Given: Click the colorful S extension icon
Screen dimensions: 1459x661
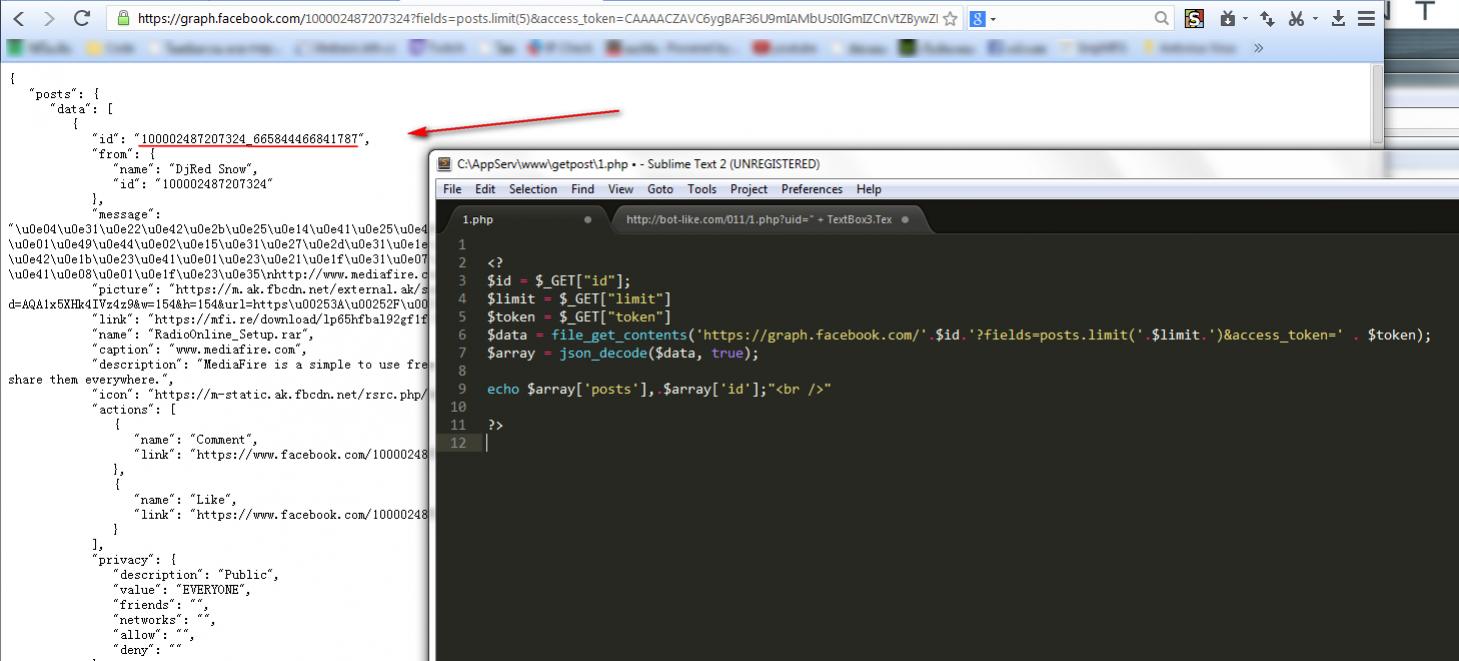Looking at the screenshot, I should (x=1194, y=18).
